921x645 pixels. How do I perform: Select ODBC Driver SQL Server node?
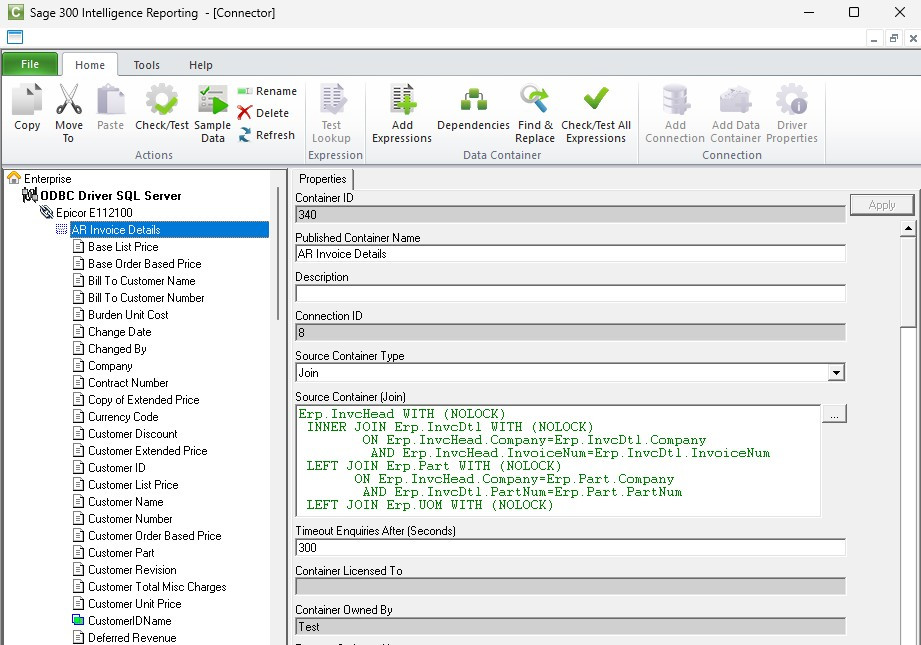[x=110, y=196]
